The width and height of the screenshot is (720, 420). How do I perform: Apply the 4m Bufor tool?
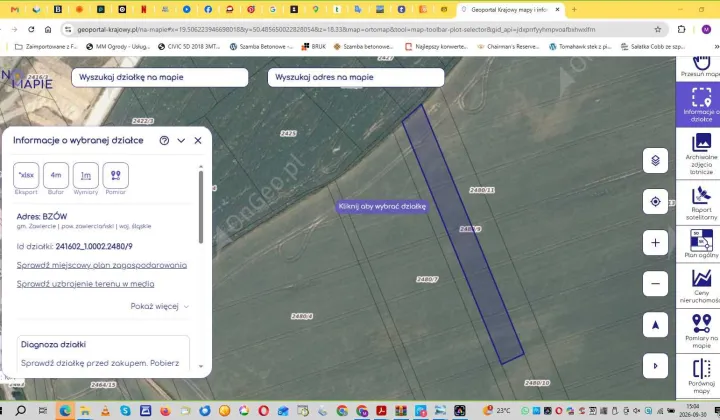56,175
